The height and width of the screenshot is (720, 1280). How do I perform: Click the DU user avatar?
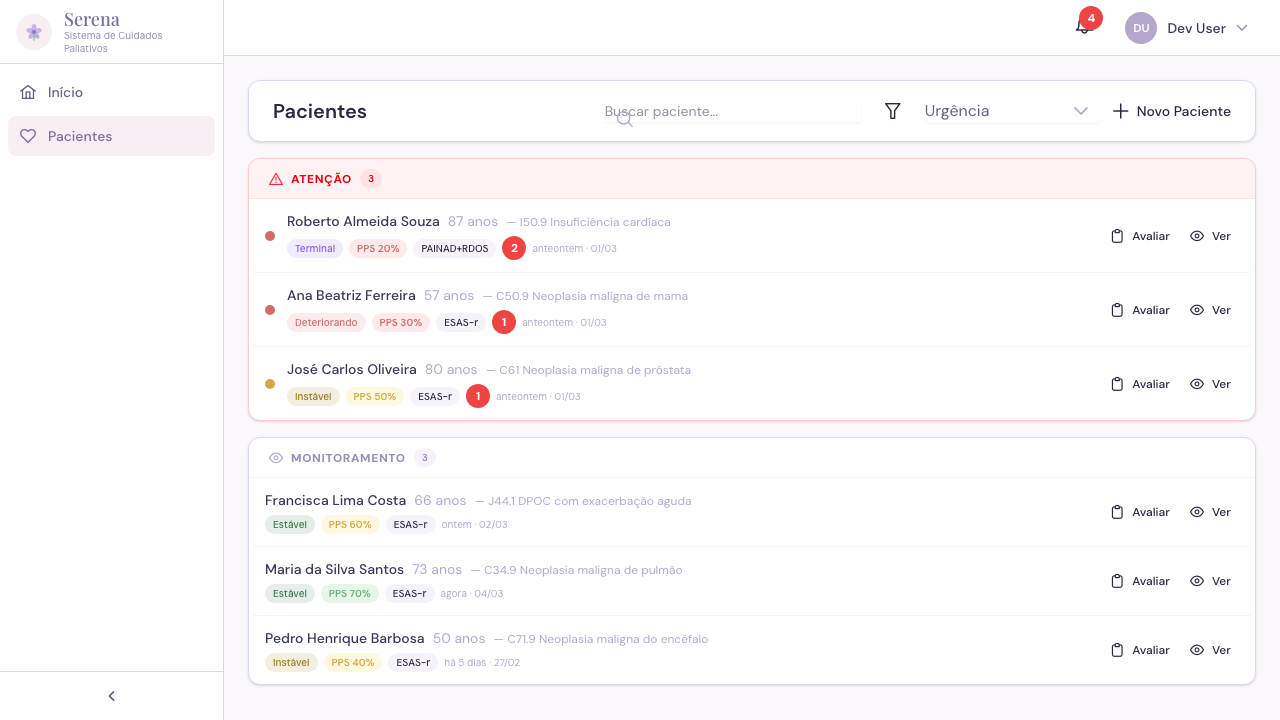coord(1141,28)
